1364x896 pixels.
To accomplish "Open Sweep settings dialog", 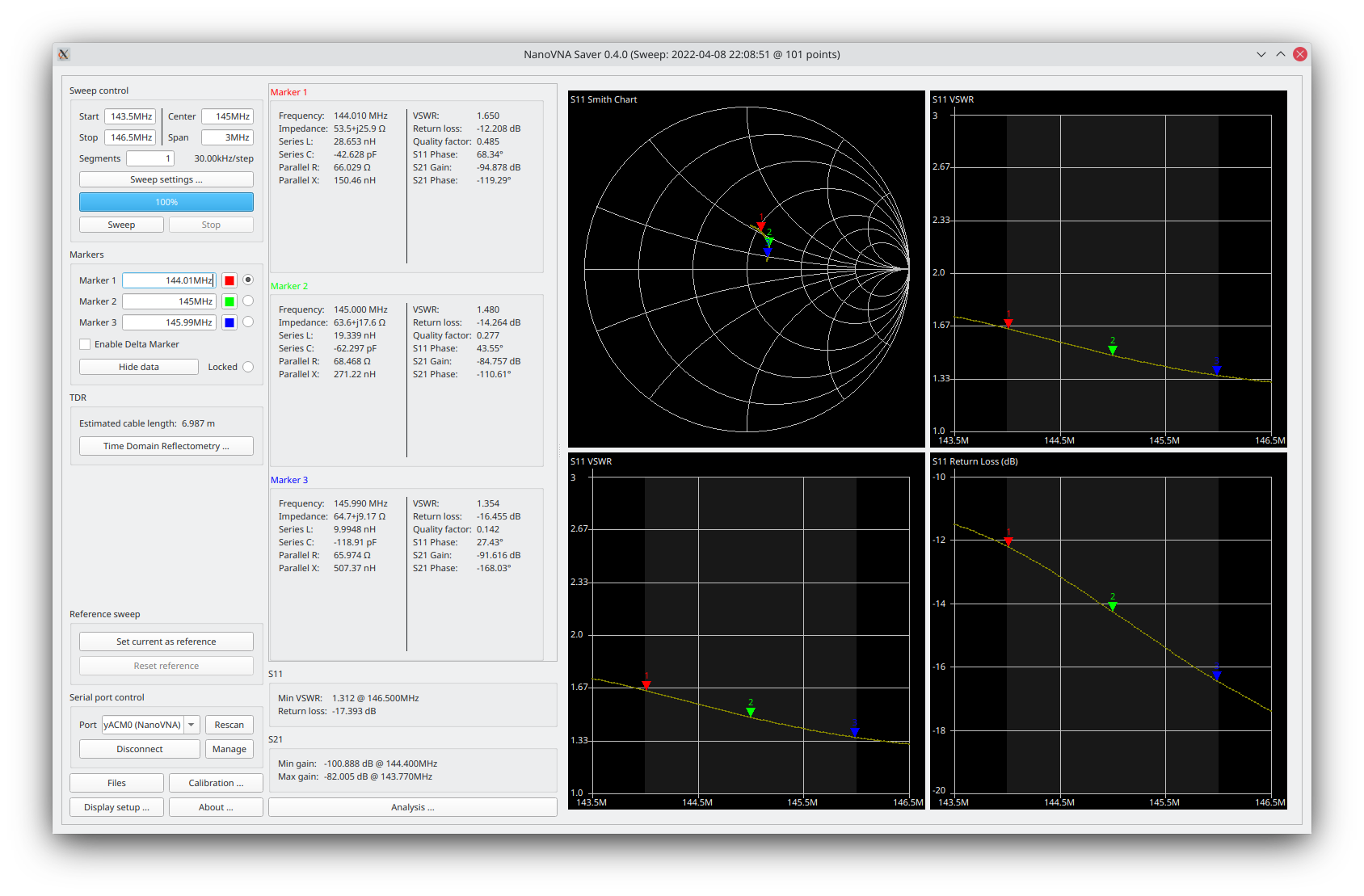I will pos(166,179).
